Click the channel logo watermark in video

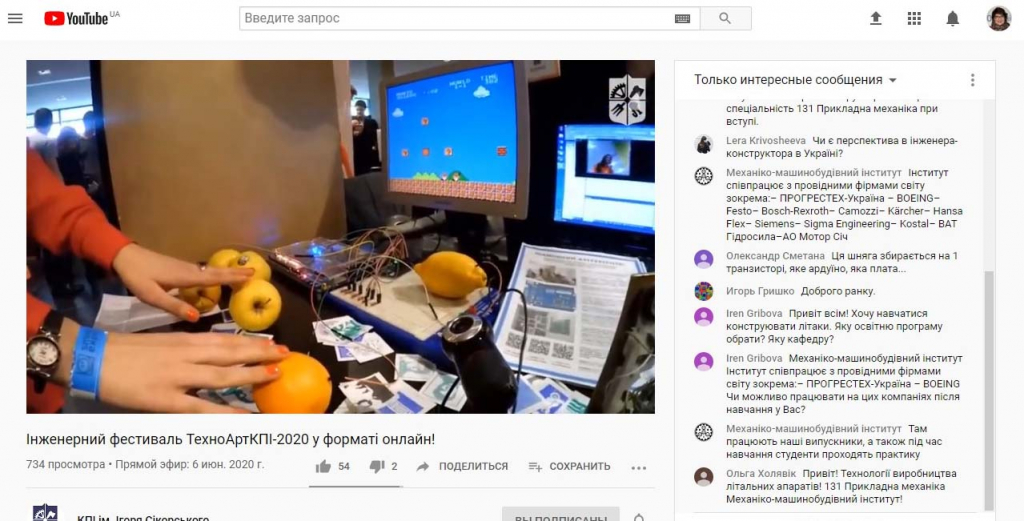(627, 100)
